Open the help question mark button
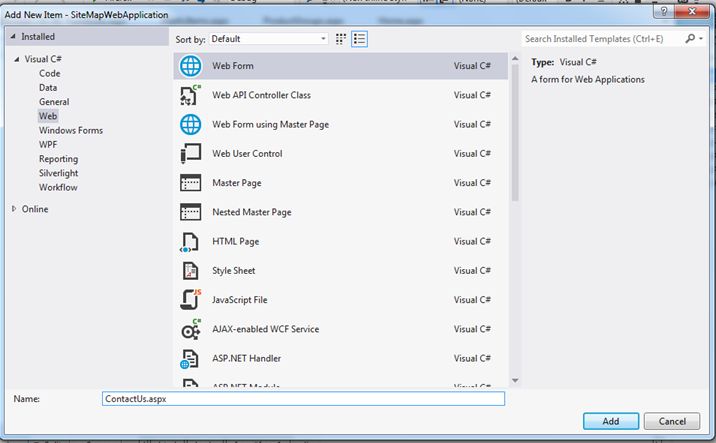The width and height of the screenshot is (716, 443). tap(664, 11)
